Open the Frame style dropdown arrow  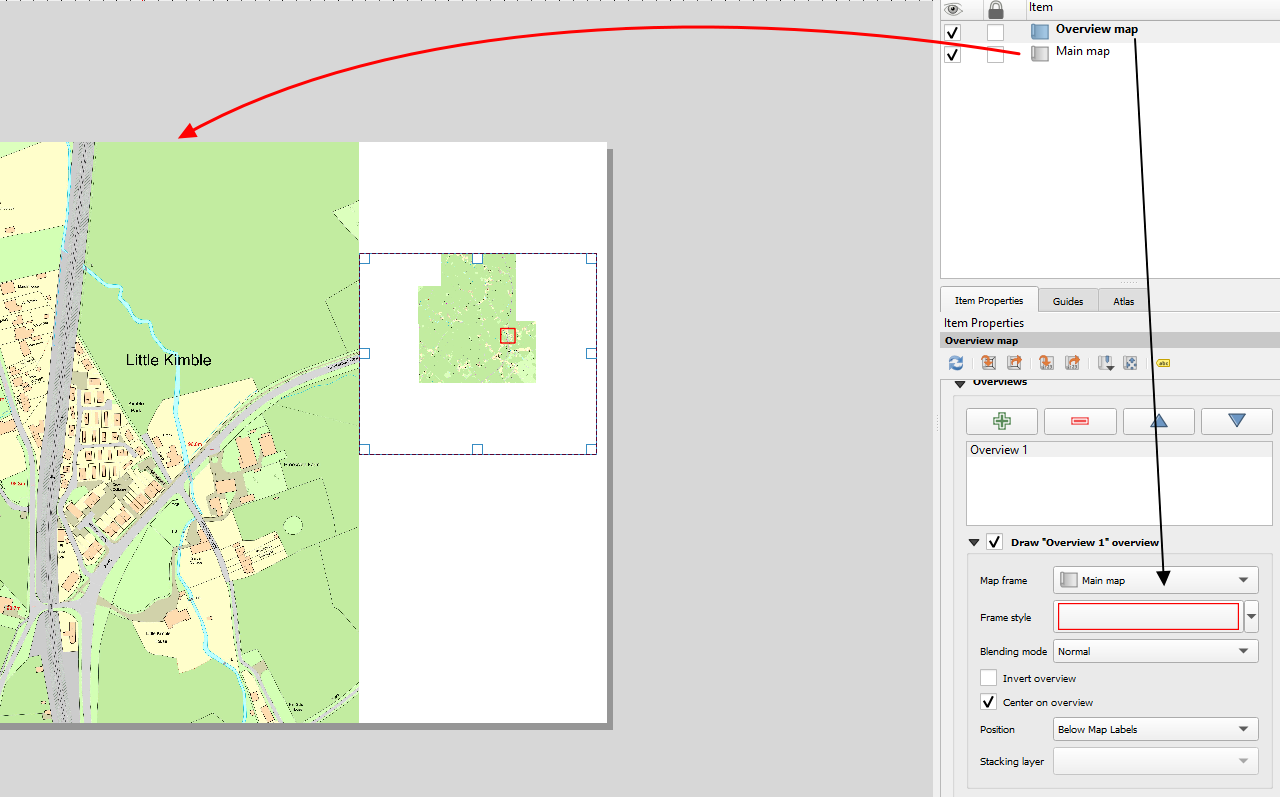coord(1251,617)
